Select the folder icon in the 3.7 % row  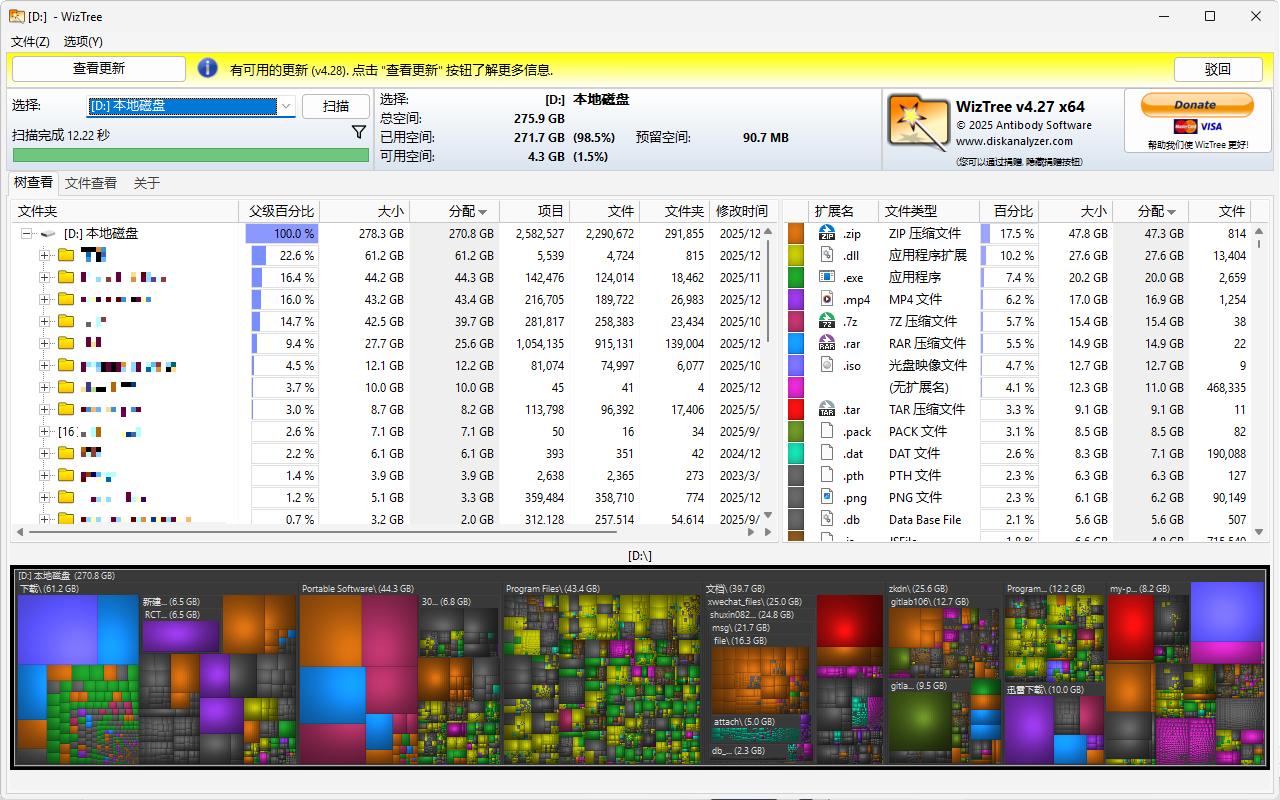[66, 387]
